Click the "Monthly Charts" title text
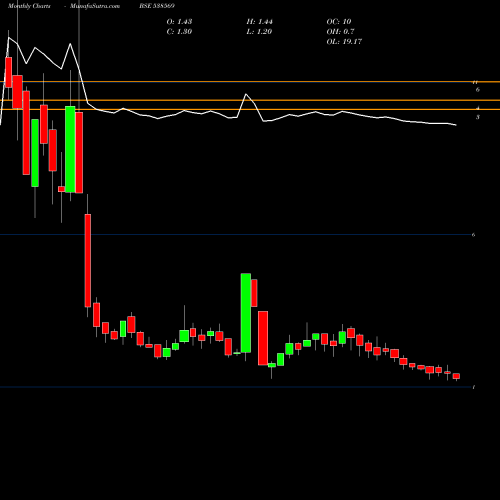Viewport: 500px width, 500px height. (29, 6)
